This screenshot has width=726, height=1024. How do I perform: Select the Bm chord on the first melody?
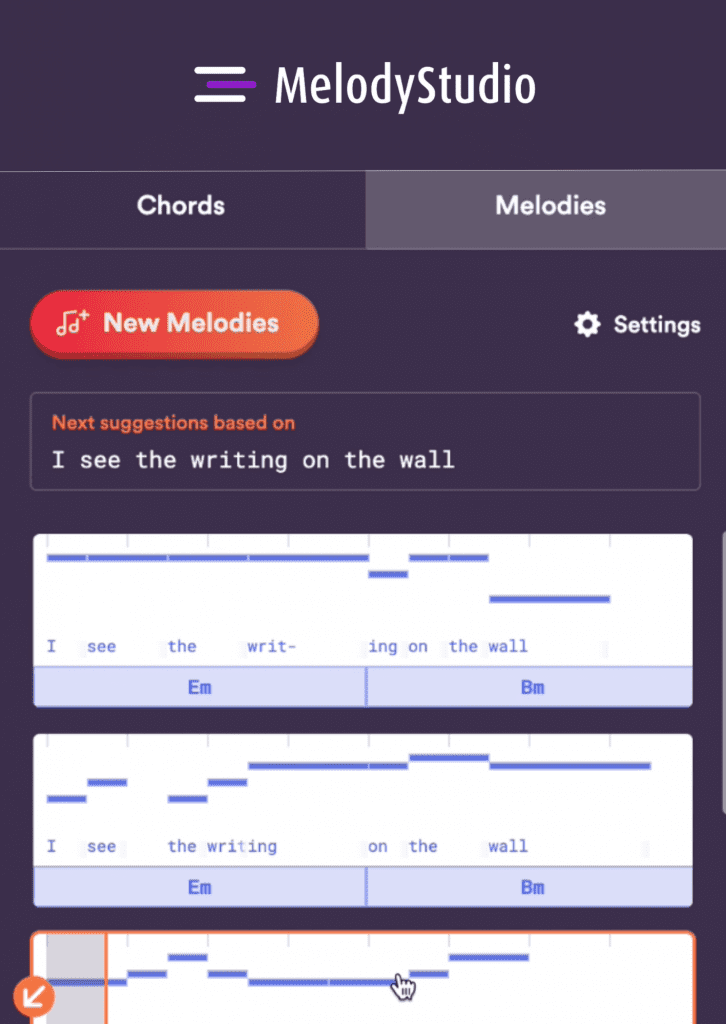pyautogui.click(x=531, y=687)
